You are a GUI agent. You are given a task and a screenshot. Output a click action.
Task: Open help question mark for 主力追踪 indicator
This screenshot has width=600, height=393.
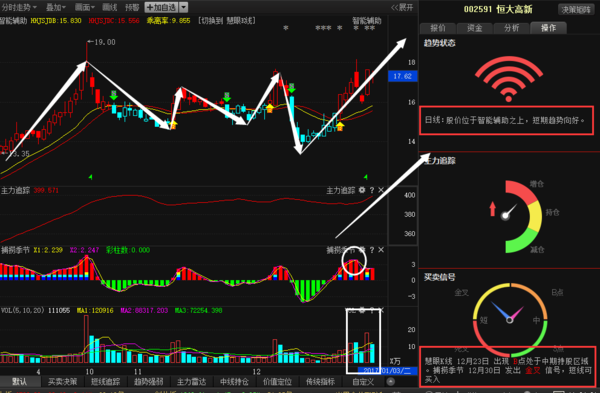(372, 190)
